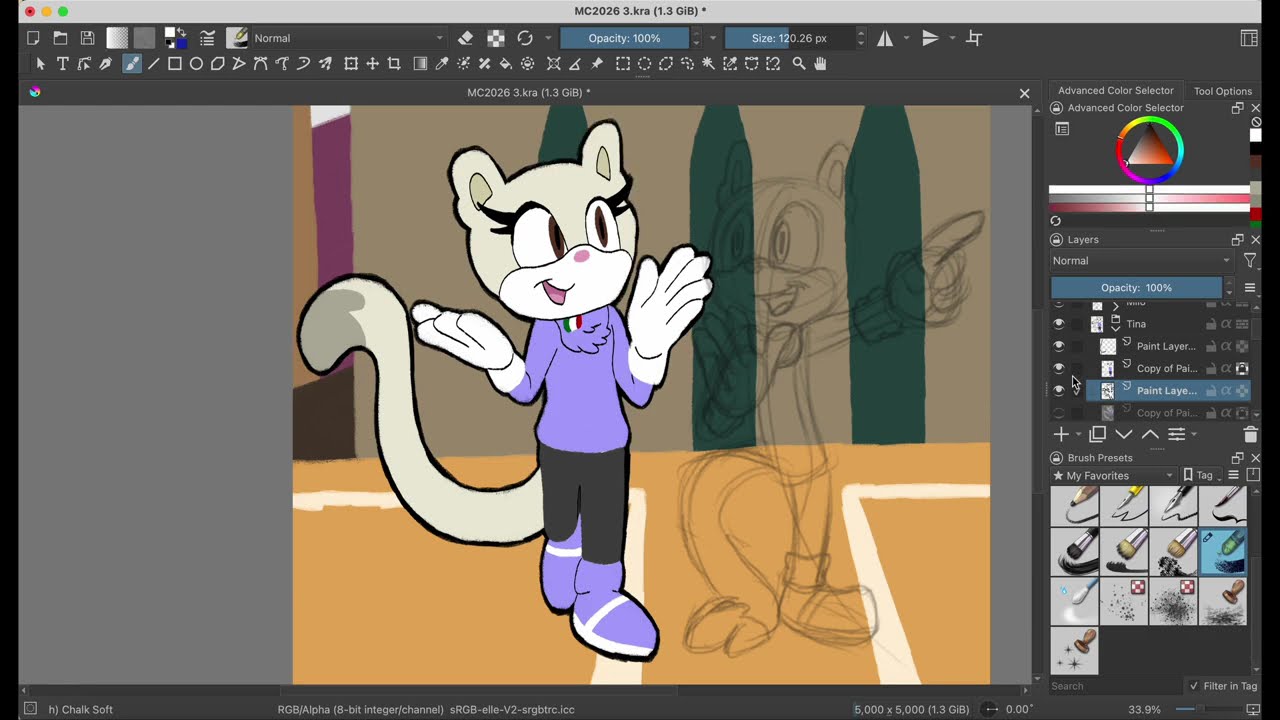Select the Transform tool
Screen dimensions: 1280x720
click(351, 63)
